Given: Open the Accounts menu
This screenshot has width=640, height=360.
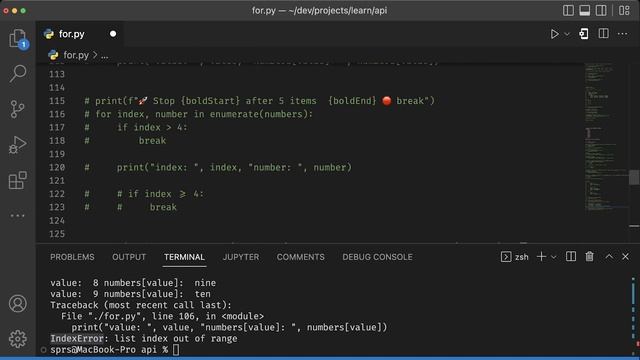Looking at the screenshot, I should [x=18, y=304].
